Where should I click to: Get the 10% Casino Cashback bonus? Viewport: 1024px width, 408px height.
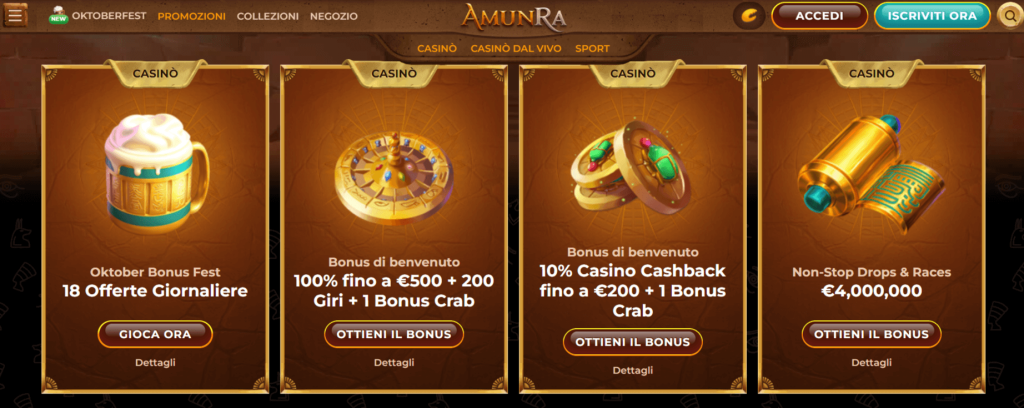click(x=633, y=342)
